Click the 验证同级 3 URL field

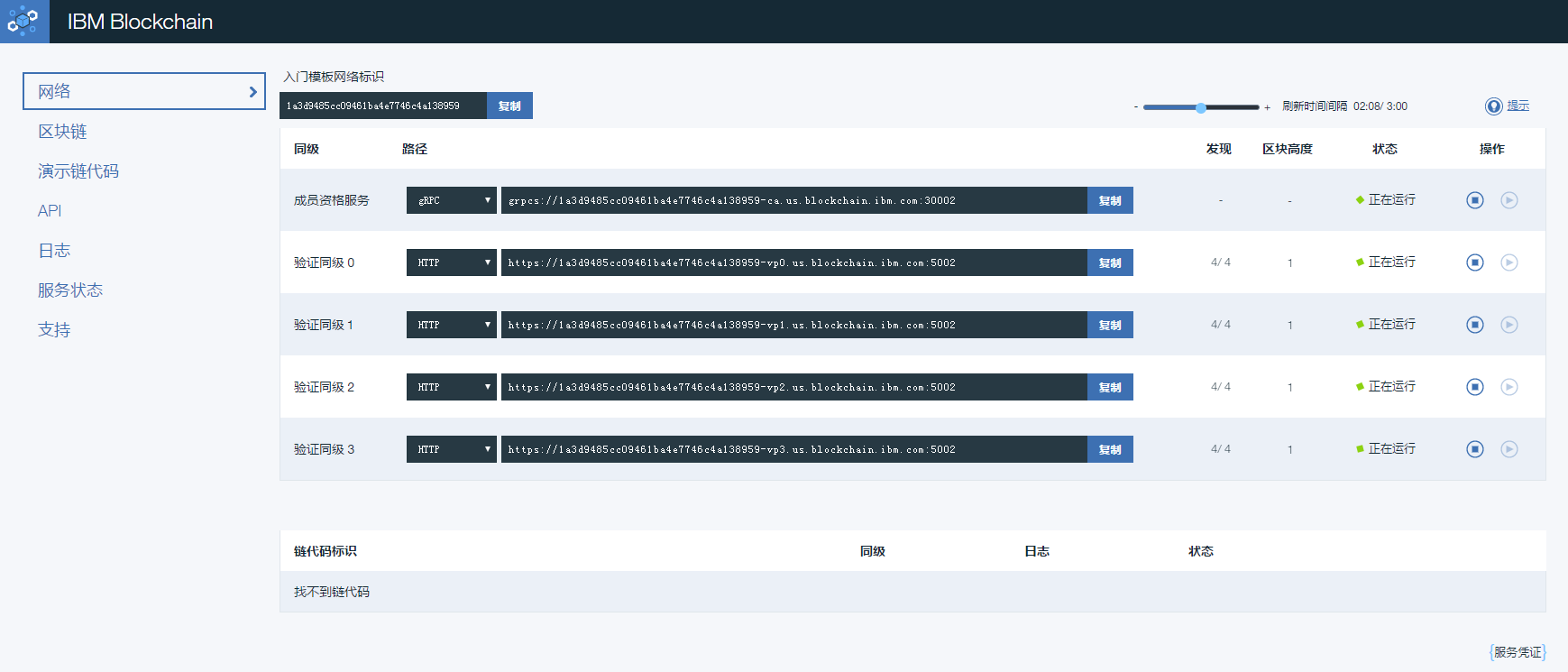point(793,449)
